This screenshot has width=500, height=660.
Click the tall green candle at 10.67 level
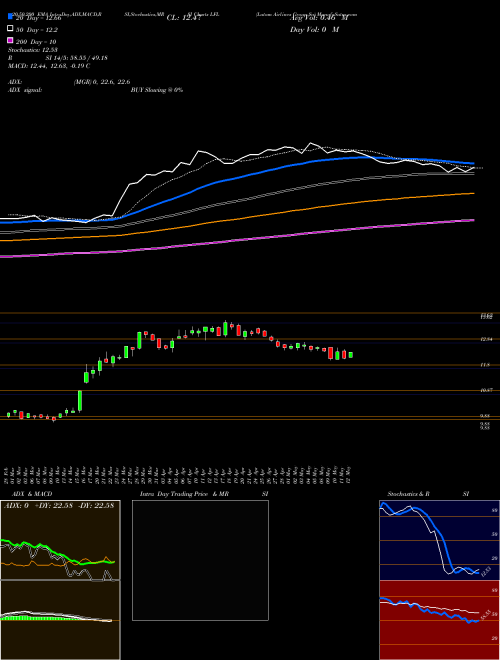80,401
